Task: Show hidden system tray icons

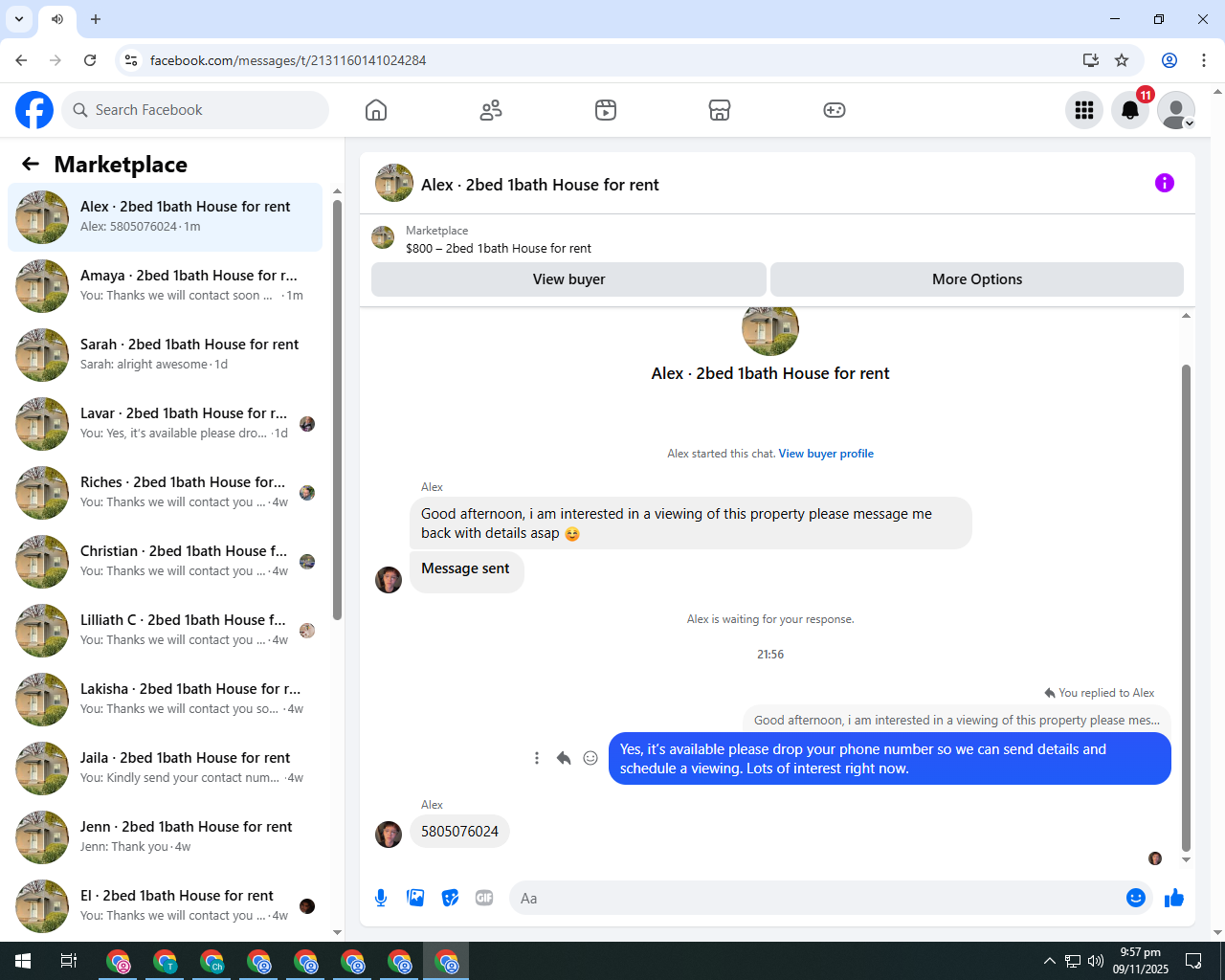Action: [1049, 961]
